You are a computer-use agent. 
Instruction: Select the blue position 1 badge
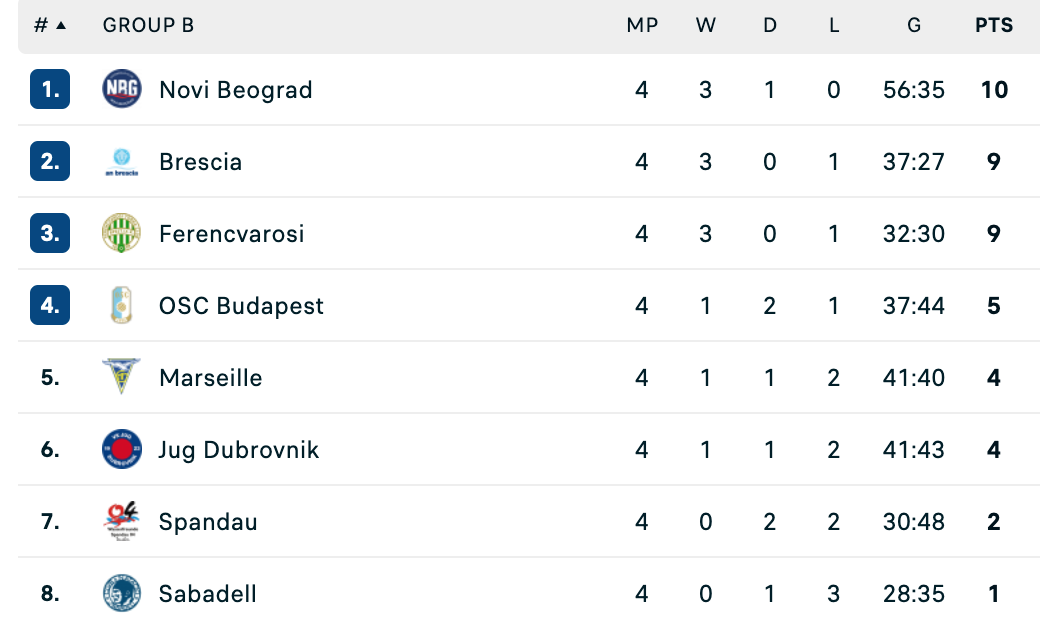point(50,89)
